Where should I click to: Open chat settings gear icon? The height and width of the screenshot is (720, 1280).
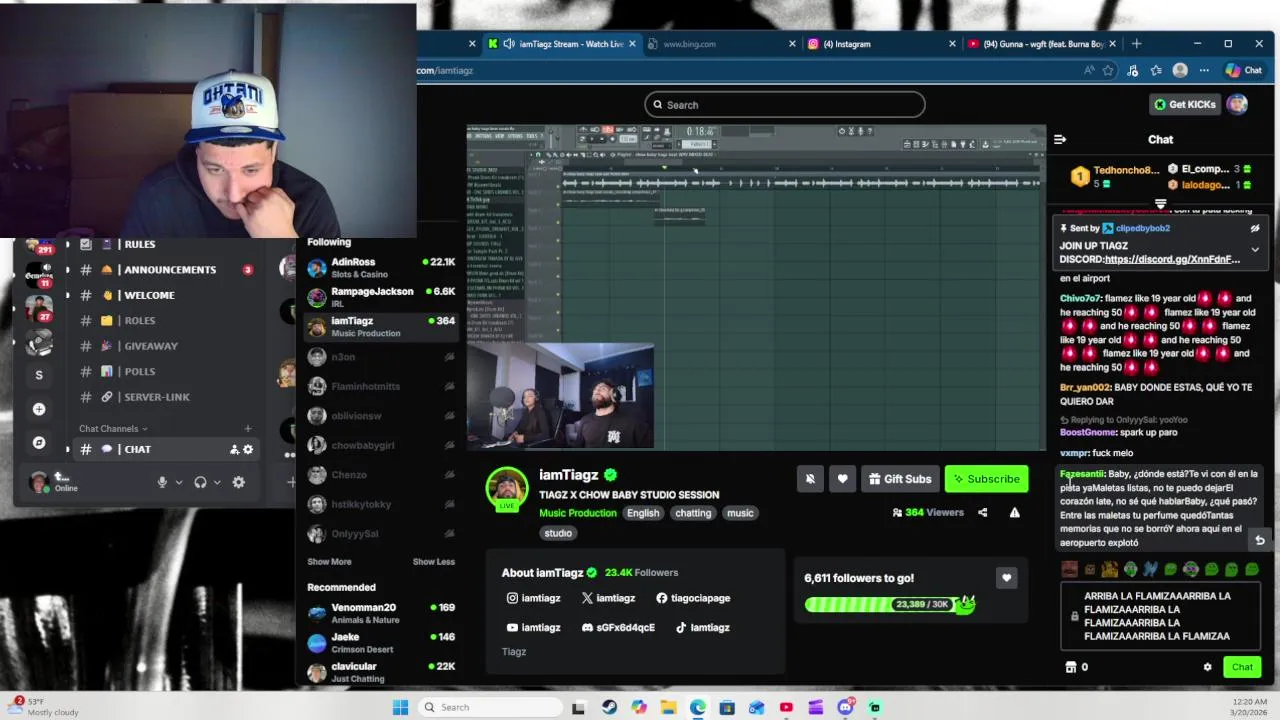pyautogui.click(x=1207, y=667)
